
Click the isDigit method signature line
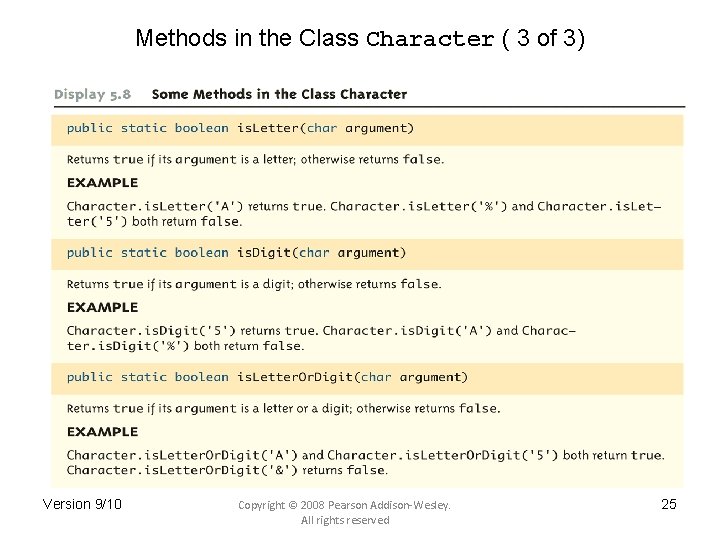(236, 253)
